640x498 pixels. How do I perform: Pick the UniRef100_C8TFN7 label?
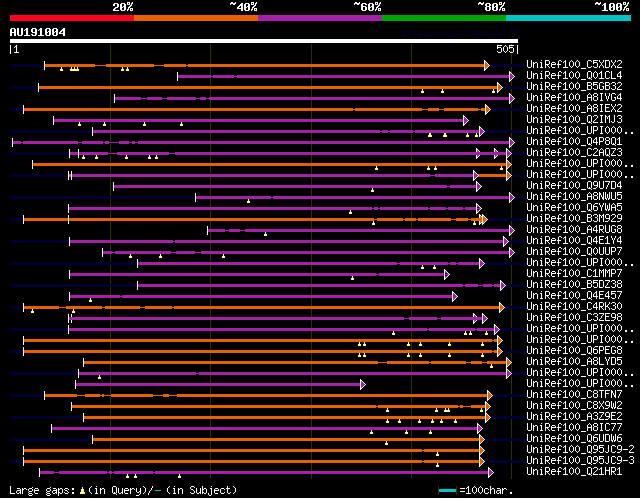(574, 395)
